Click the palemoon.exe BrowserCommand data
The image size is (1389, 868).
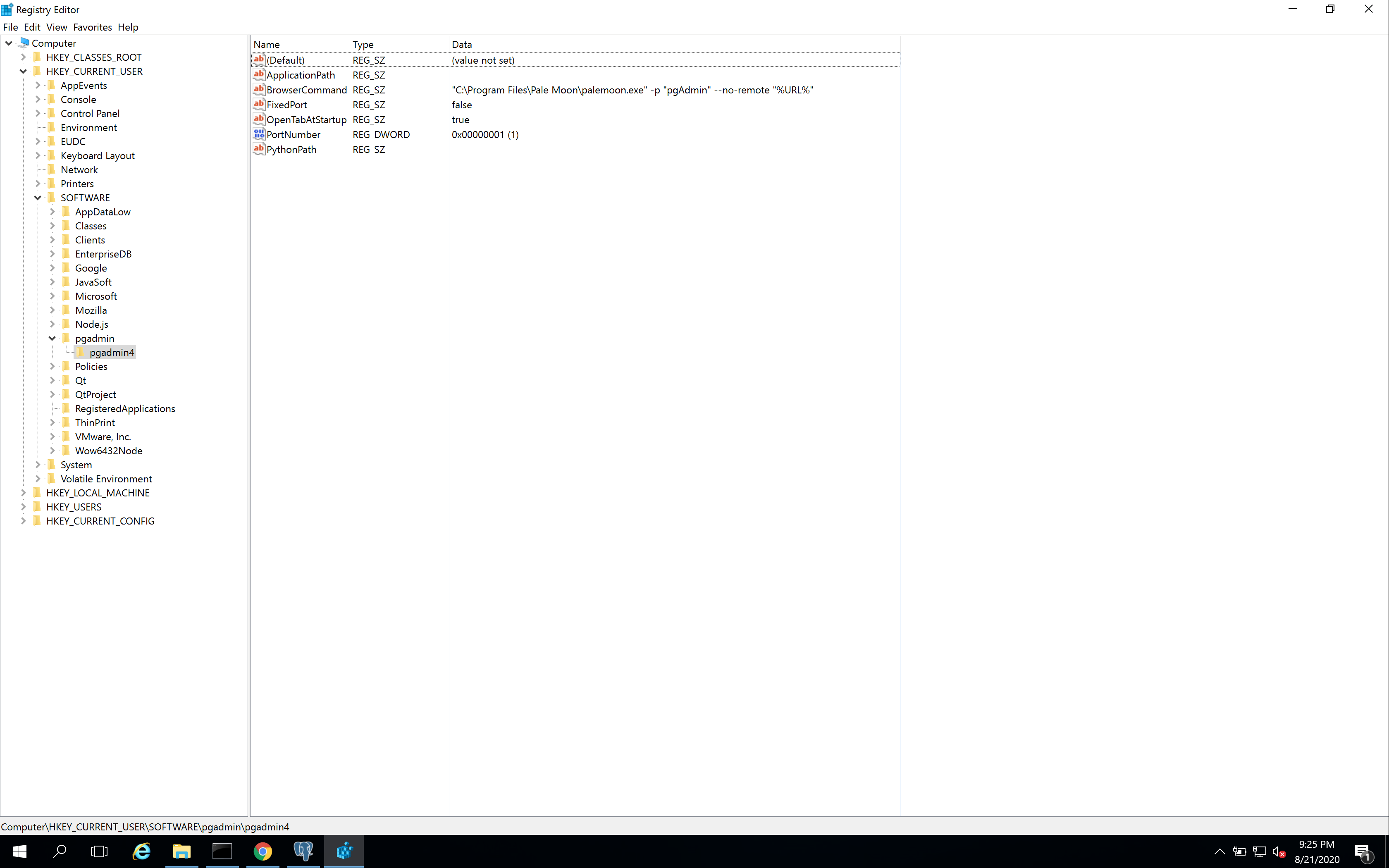point(632,90)
